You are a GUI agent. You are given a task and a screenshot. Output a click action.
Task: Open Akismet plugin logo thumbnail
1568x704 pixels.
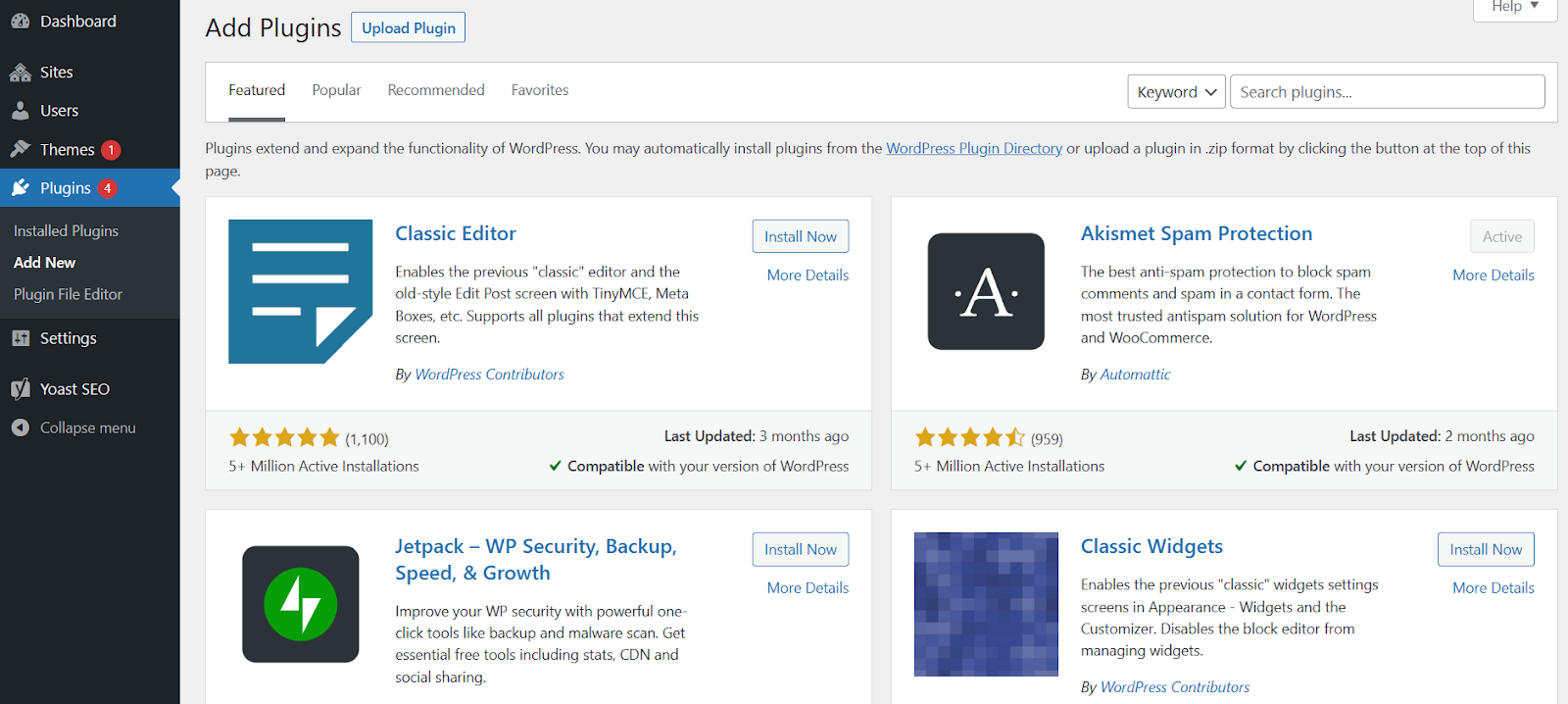[986, 291]
